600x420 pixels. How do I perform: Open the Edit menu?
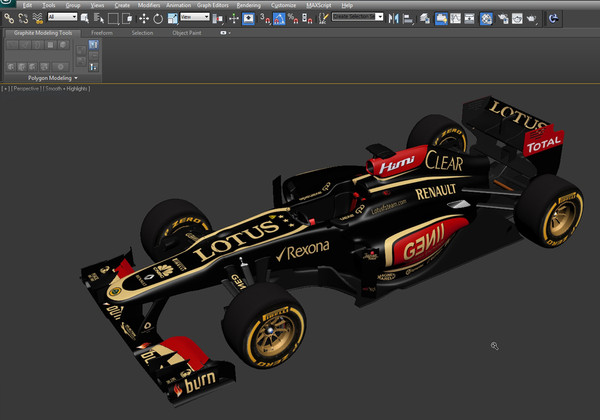(x=27, y=5)
